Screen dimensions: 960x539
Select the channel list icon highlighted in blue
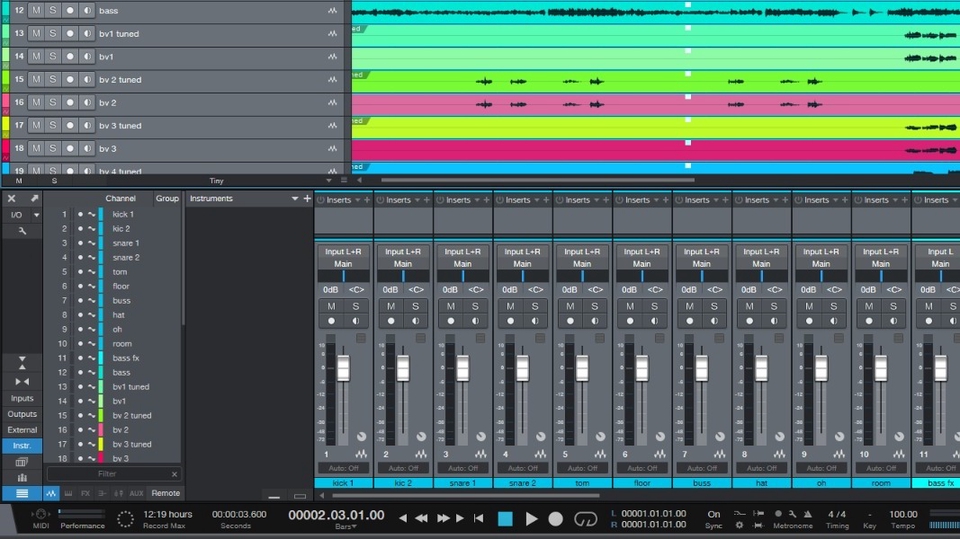click(x=22, y=493)
